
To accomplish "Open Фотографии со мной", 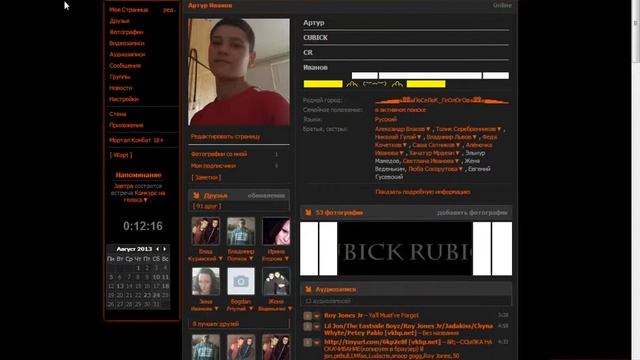I will point(219,154).
